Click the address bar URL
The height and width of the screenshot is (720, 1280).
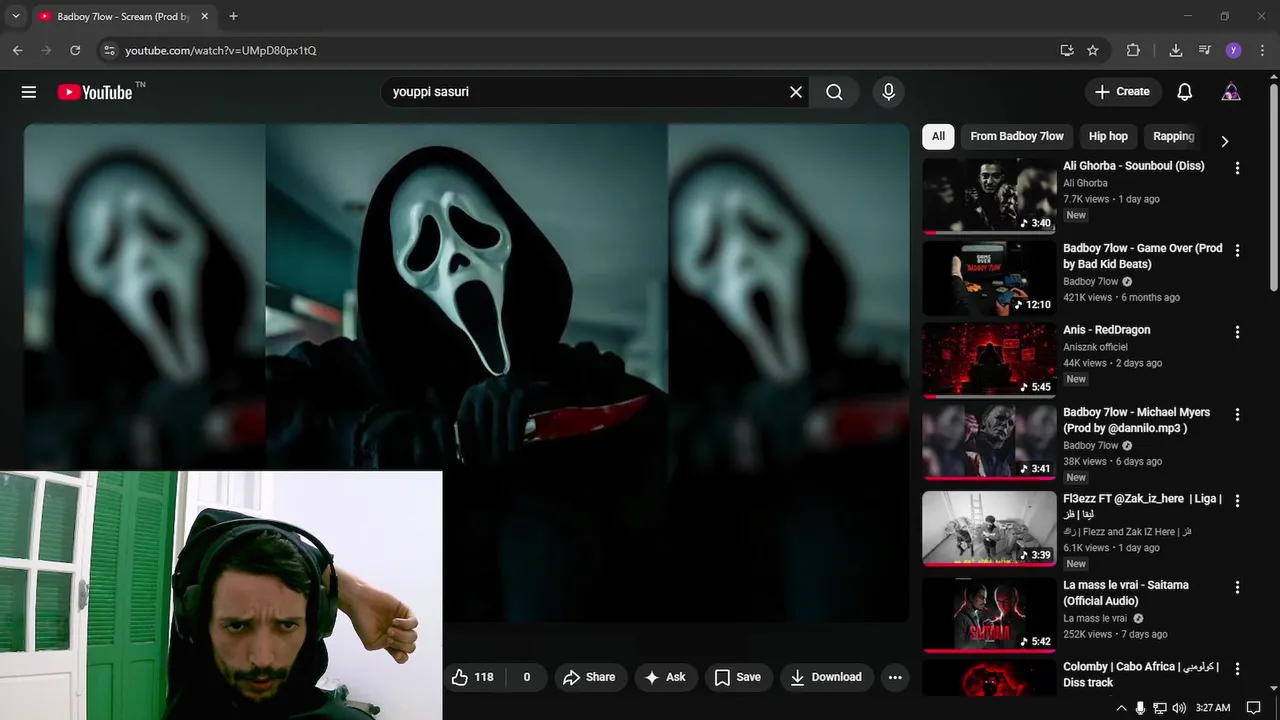tap(220, 50)
